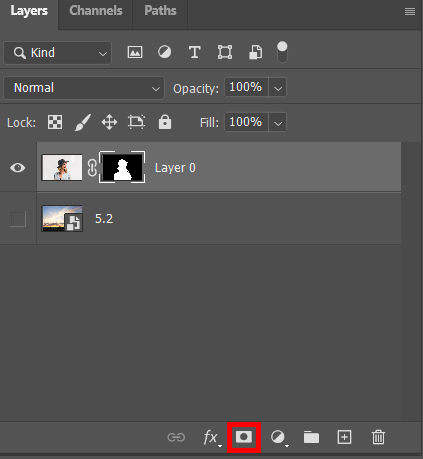Screen dimensions: 423x459
Task: Switch to the Paths tab
Action: point(160,11)
